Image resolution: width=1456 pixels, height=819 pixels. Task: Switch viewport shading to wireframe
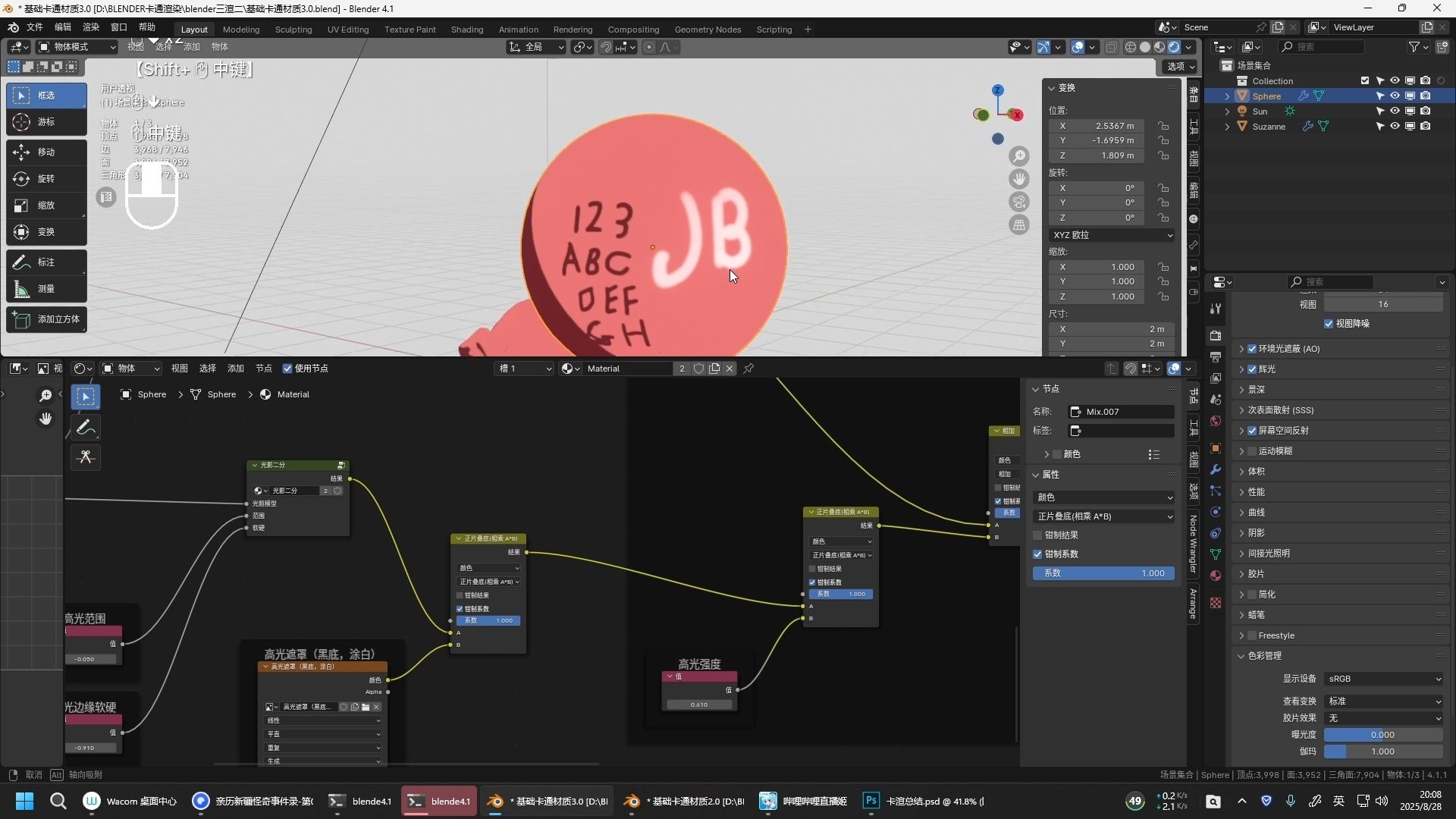tap(1131, 47)
